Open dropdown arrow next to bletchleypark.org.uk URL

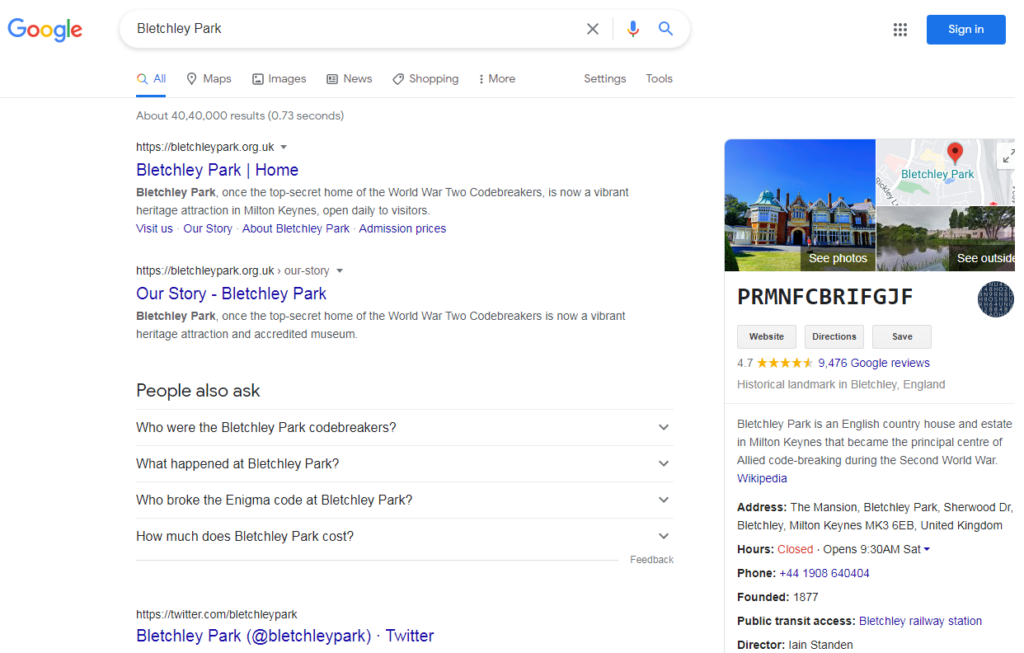click(283, 148)
